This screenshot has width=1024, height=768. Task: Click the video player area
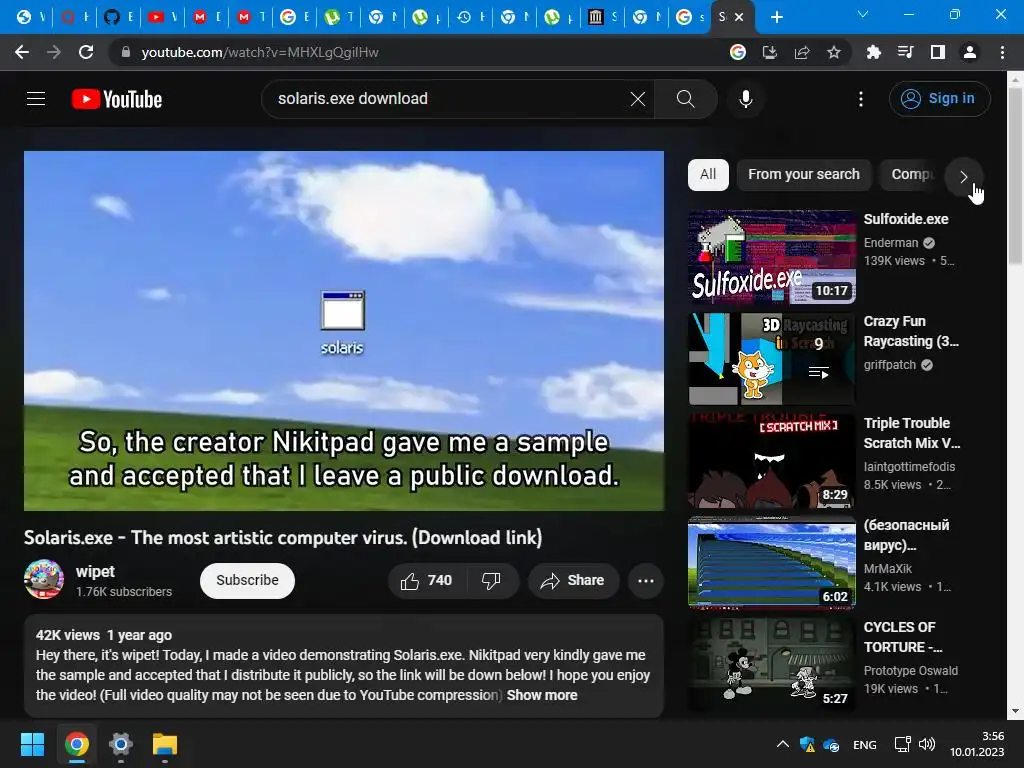click(344, 331)
